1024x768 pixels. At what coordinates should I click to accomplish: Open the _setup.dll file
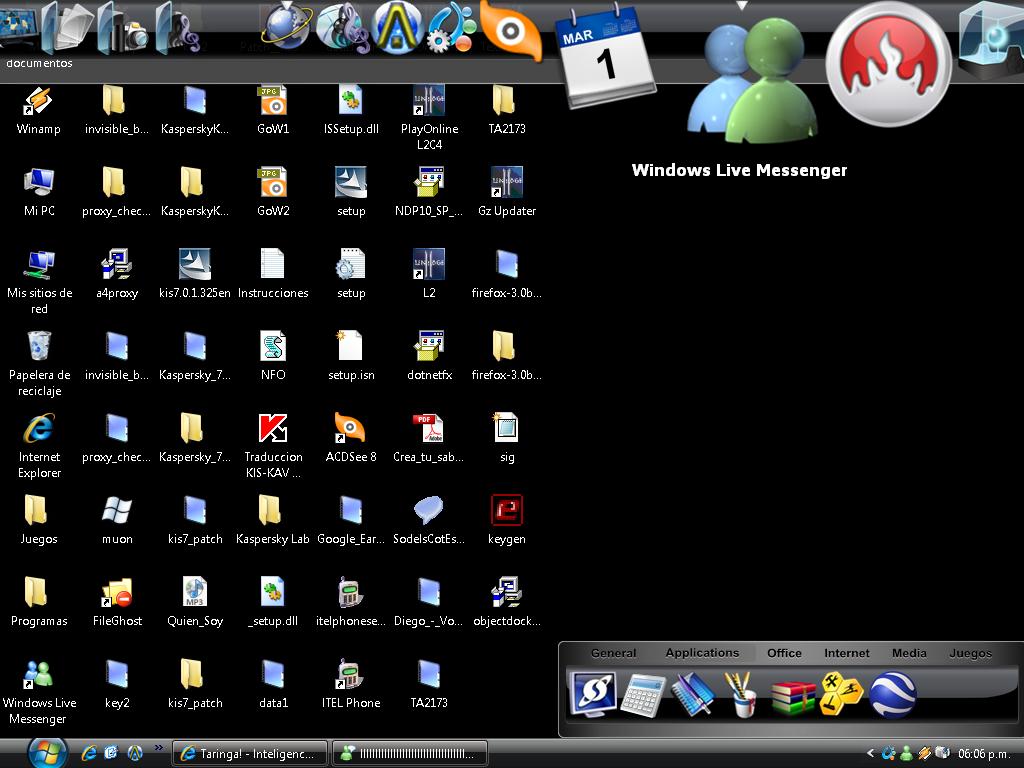[272, 592]
